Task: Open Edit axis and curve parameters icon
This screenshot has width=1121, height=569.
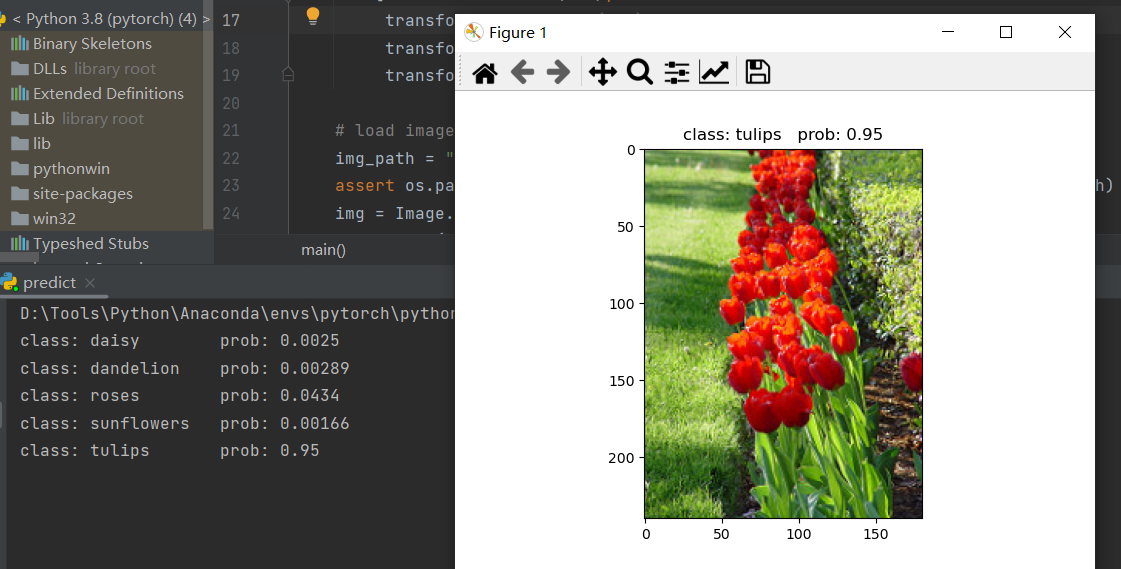Action: pos(713,72)
